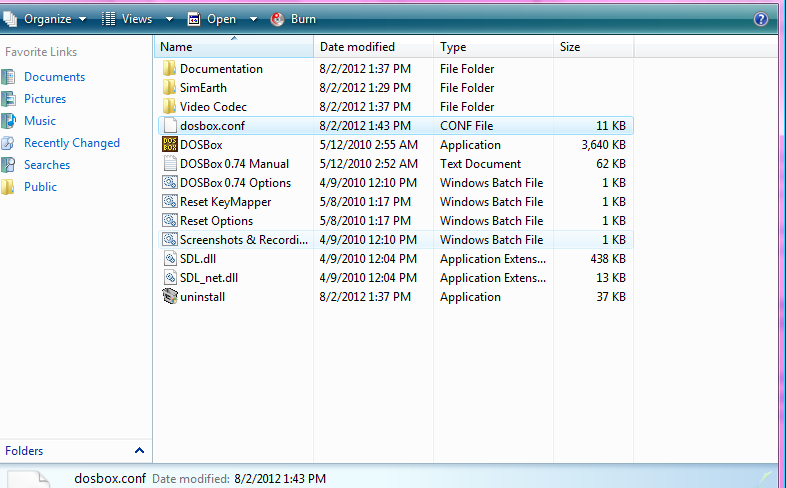Image resolution: width=786 pixels, height=488 pixels.
Task: Select the DOSBox 0.74 Manual text icon
Action: (170, 163)
